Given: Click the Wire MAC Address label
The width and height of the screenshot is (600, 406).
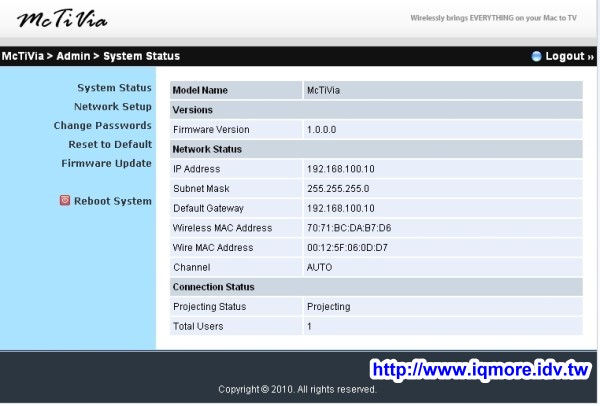Looking at the screenshot, I should (213, 248).
